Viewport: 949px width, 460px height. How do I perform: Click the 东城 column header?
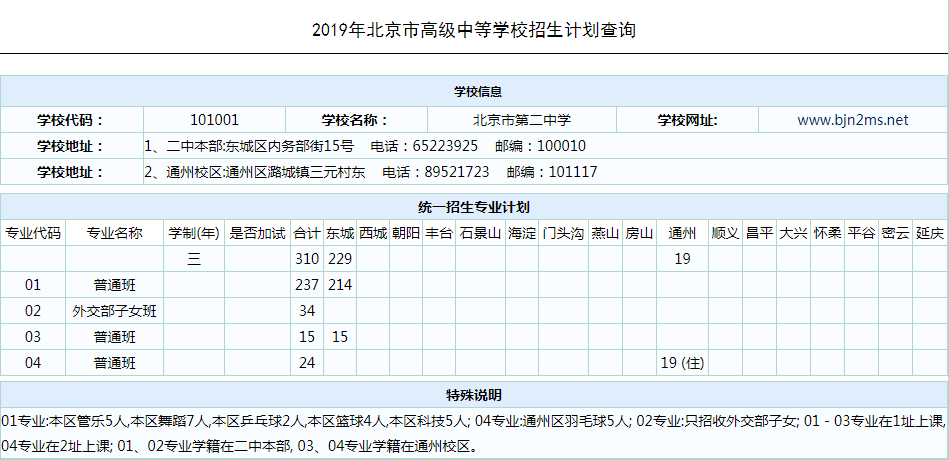[x=340, y=233]
